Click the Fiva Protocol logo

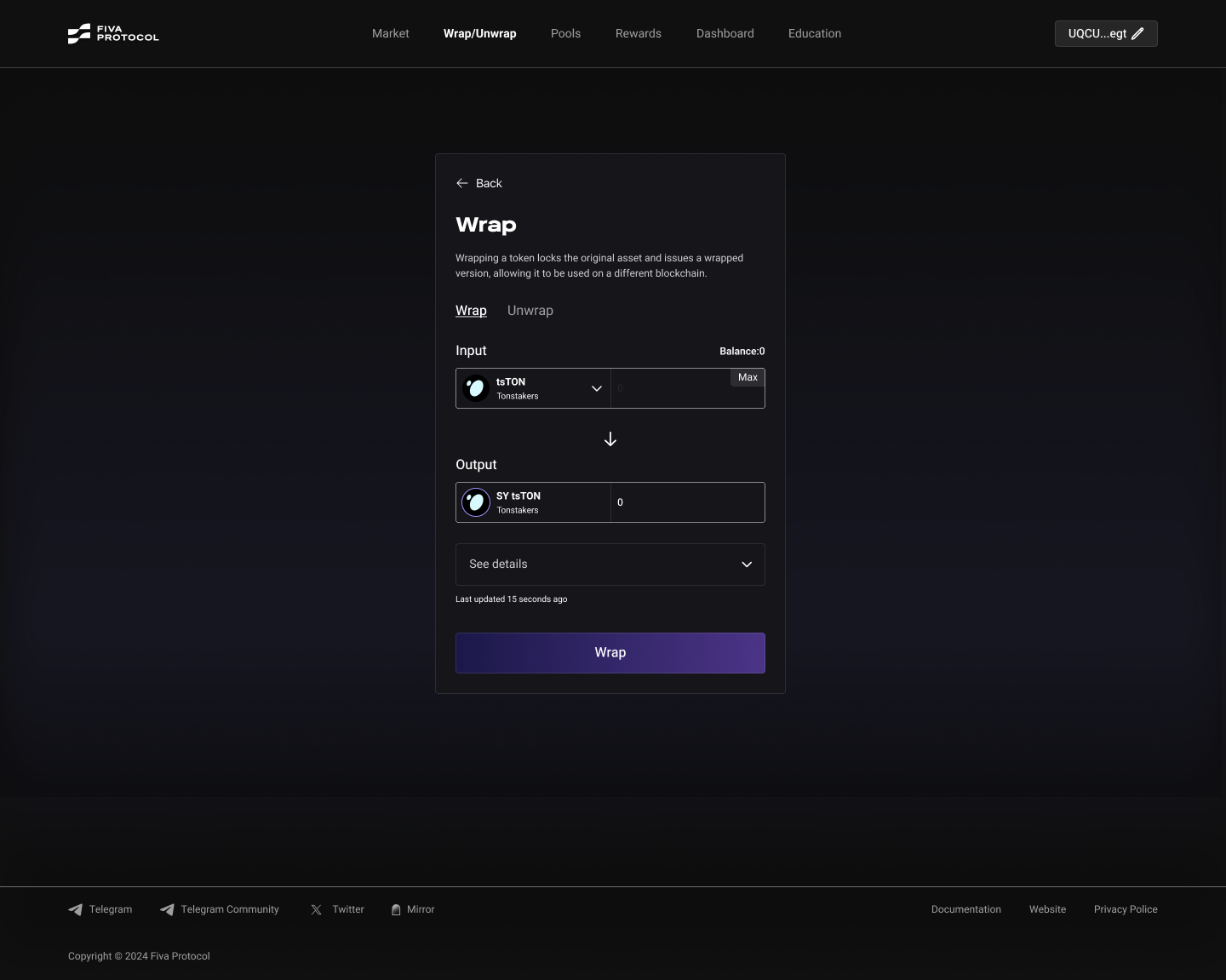pyautogui.click(x=112, y=33)
